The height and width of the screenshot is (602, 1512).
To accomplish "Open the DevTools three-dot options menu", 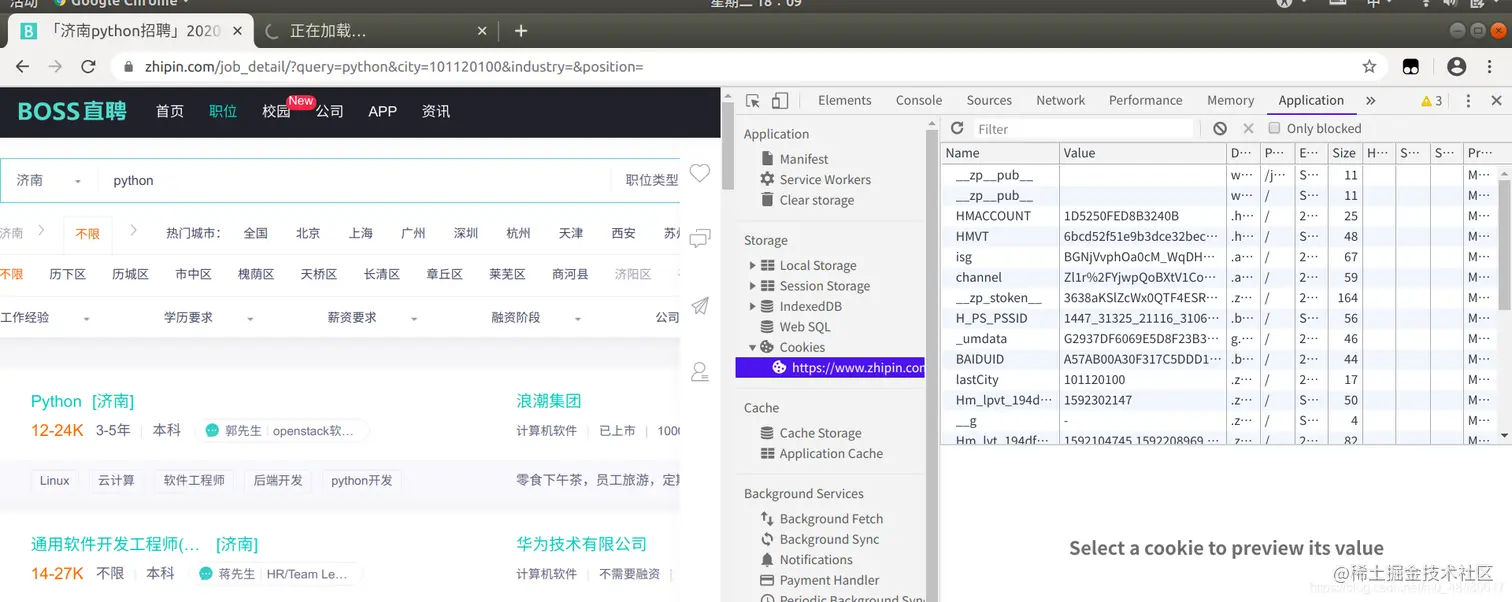I will coord(1468,101).
